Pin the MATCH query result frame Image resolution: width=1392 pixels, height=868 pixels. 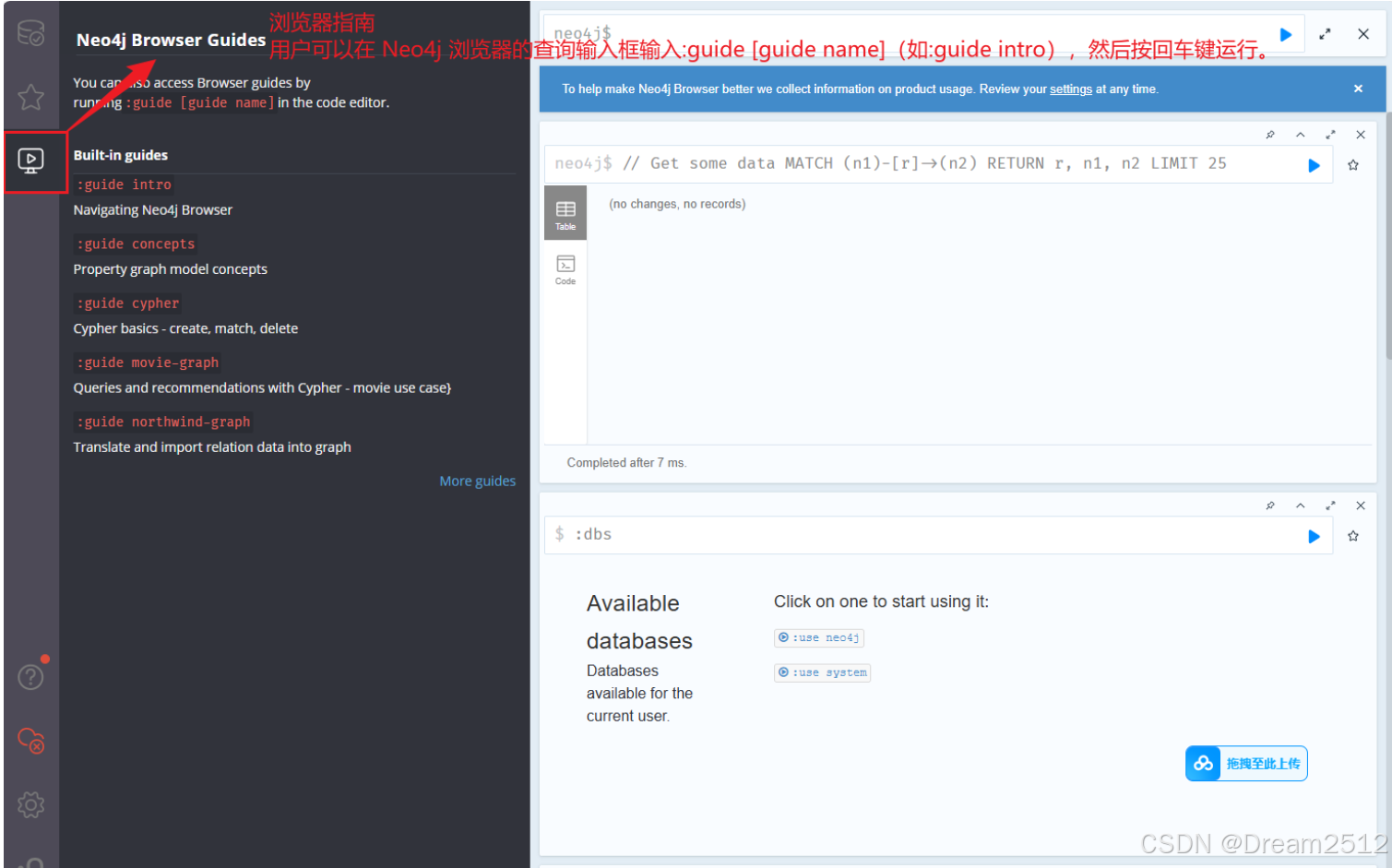(1270, 135)
